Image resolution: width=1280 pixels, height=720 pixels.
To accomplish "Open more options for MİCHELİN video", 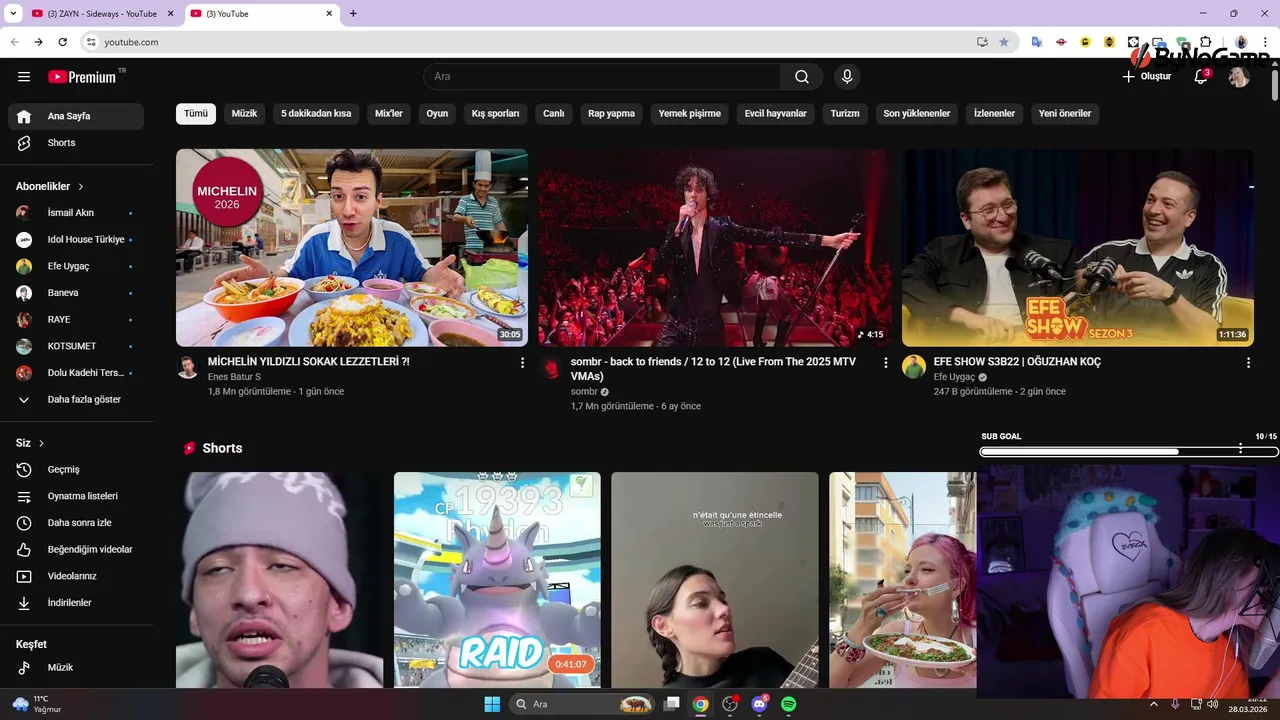I will 522,363.
